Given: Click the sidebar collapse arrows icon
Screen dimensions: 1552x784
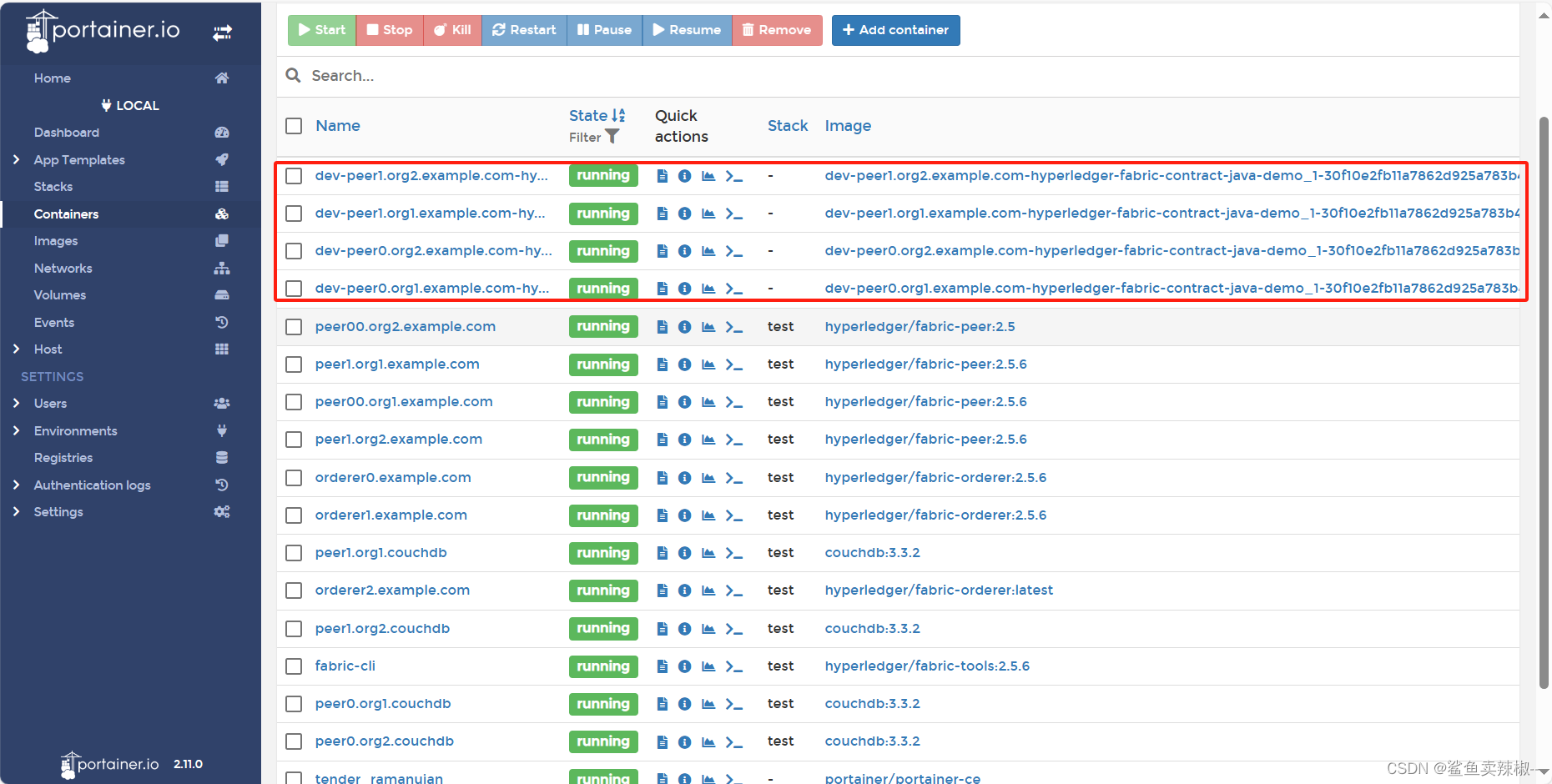Looking at the screenshot, I should pyautogui.click(x=222, y=33).
